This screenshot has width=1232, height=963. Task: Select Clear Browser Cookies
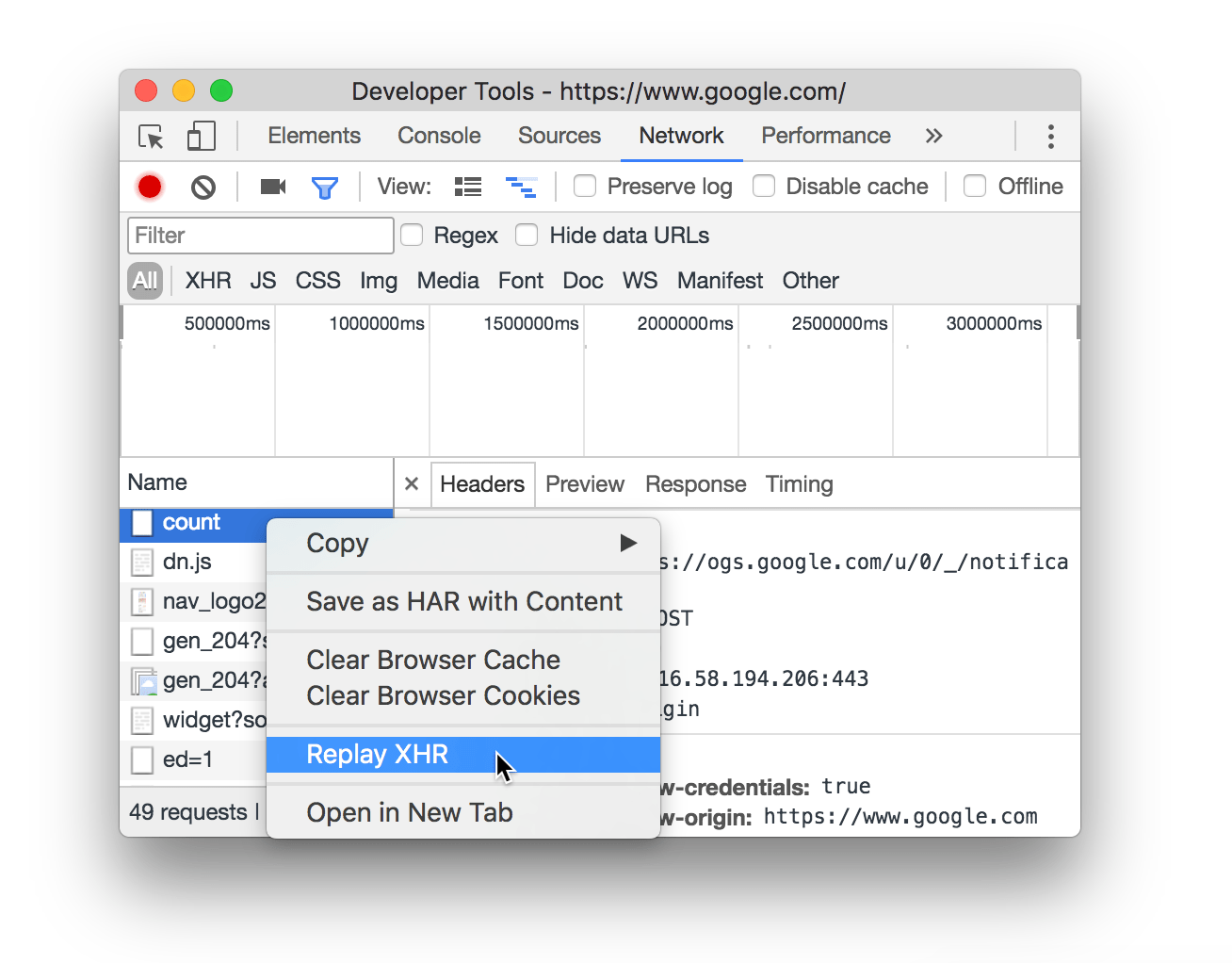pyautogui.click(x=443, y=695)
